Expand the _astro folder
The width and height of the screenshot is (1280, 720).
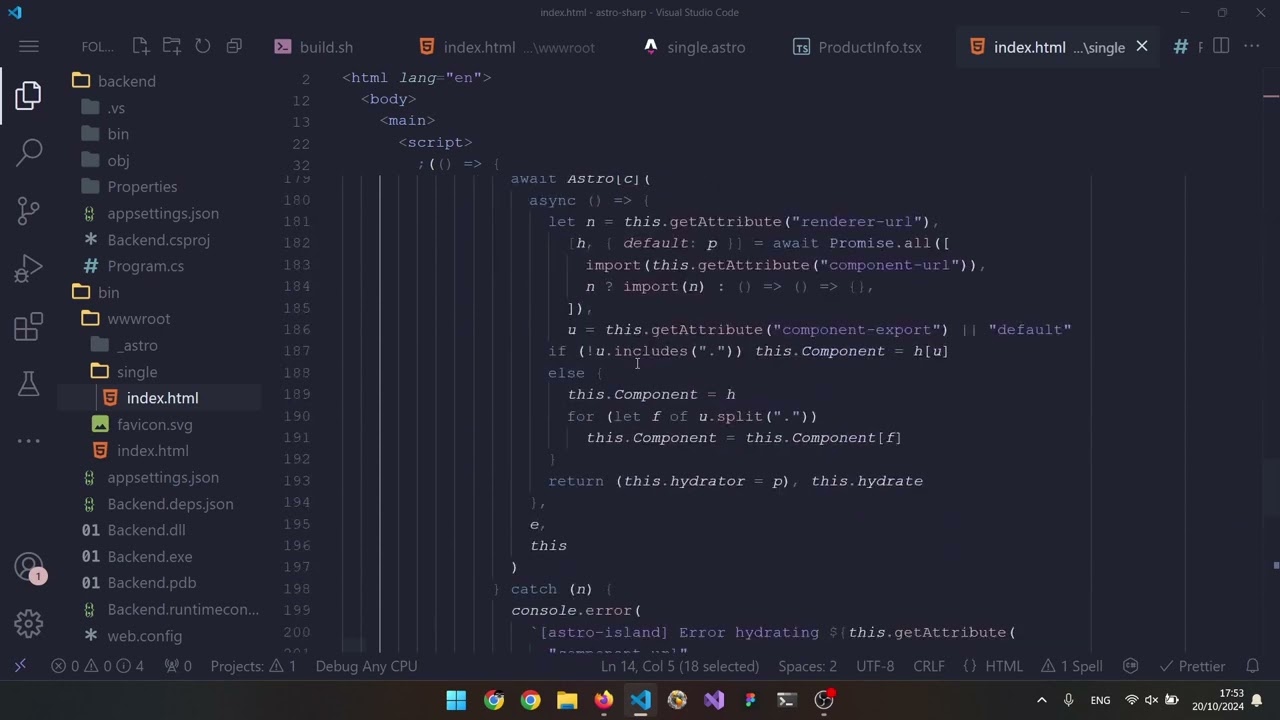point(137,345)
